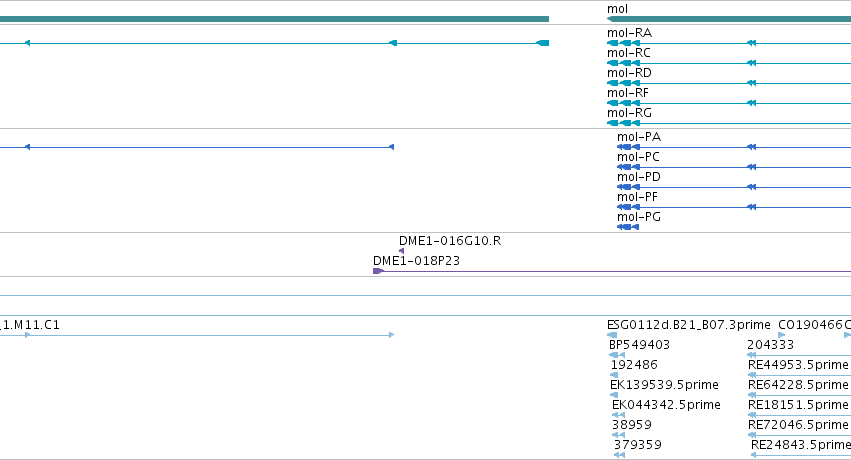Open the mol-PD protein label
This screenshot has width=851, height=460.
click(639, 177)
